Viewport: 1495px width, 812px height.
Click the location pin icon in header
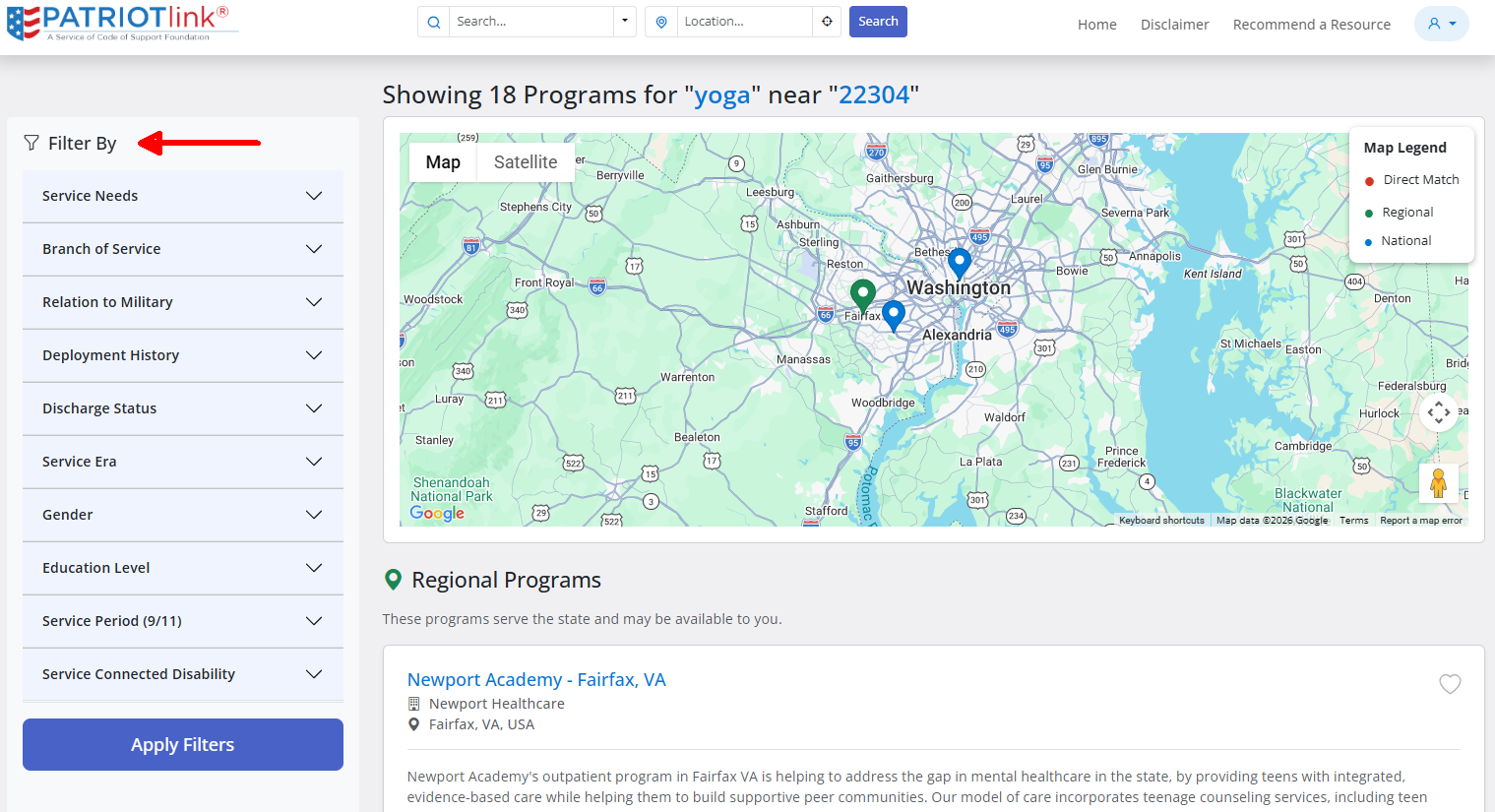point(661,22)
